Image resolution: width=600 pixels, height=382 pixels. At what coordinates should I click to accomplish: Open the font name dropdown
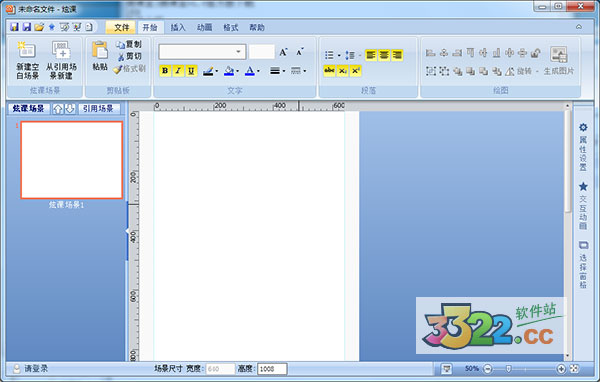[238, 52]
